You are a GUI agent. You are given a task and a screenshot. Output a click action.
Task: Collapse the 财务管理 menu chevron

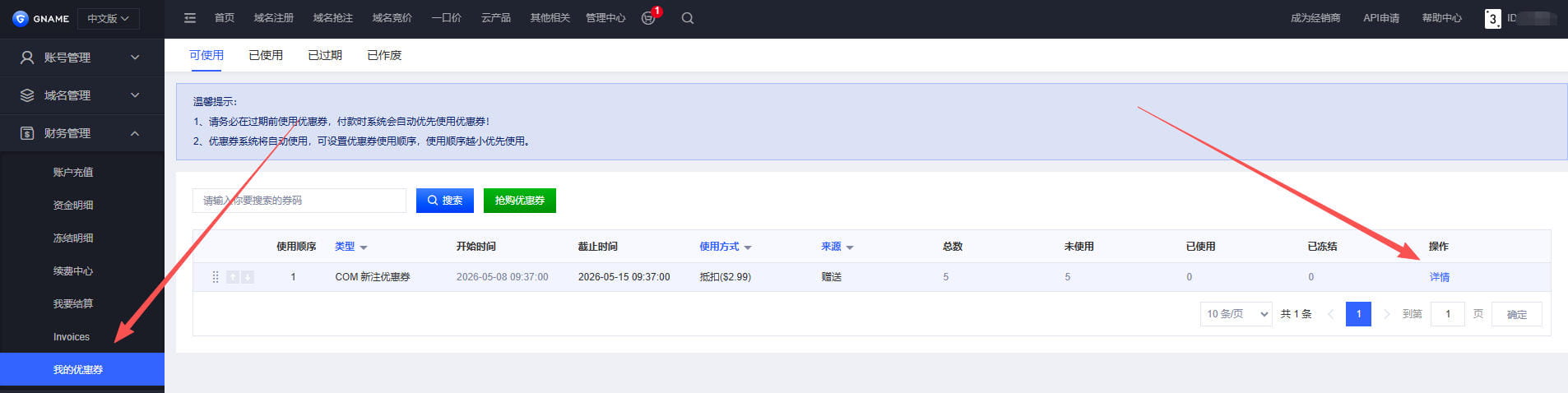(x=135, y=133)
